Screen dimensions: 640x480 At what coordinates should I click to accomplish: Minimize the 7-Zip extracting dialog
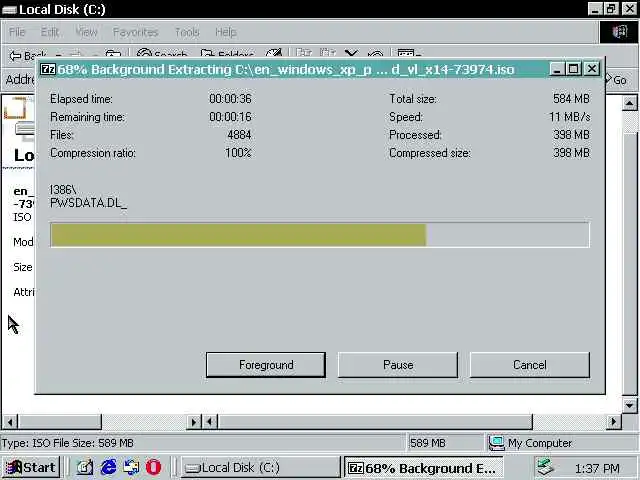557,69
